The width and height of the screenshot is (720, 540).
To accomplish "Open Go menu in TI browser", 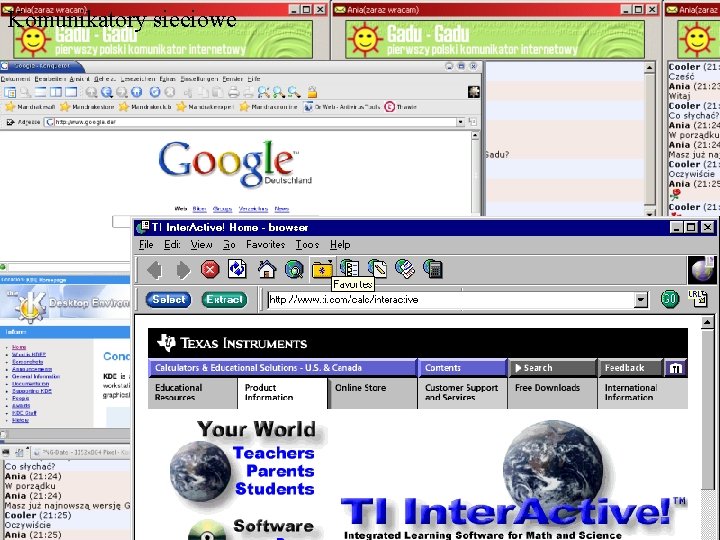I will tap(229, 245).
